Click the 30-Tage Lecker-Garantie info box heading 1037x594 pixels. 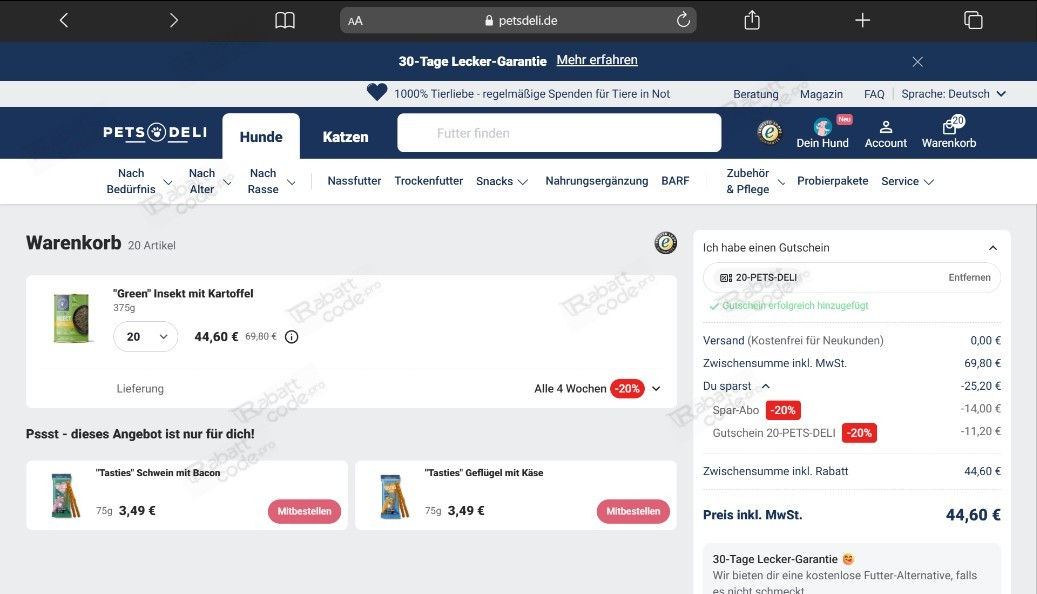coord(783,559)
